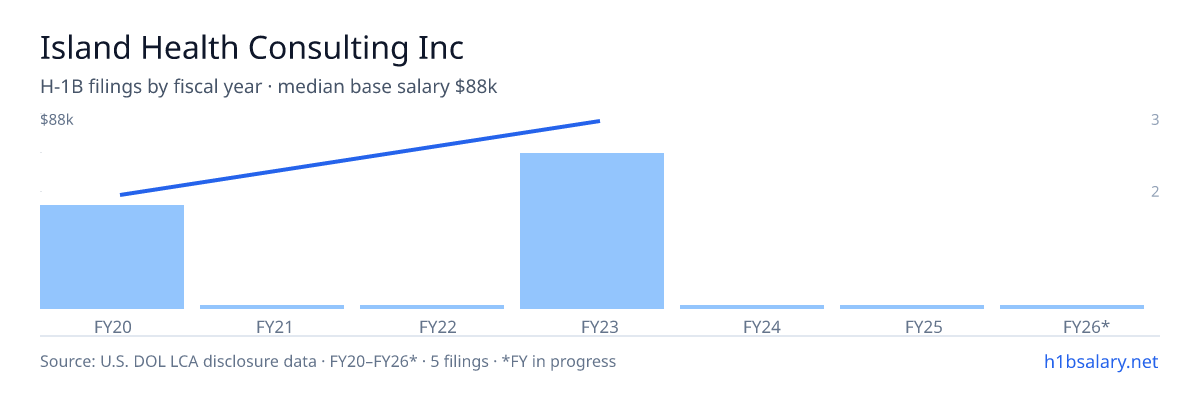Click the $88k salary axis label
This screenshot has height=400, width=1200.
point(57,120)
